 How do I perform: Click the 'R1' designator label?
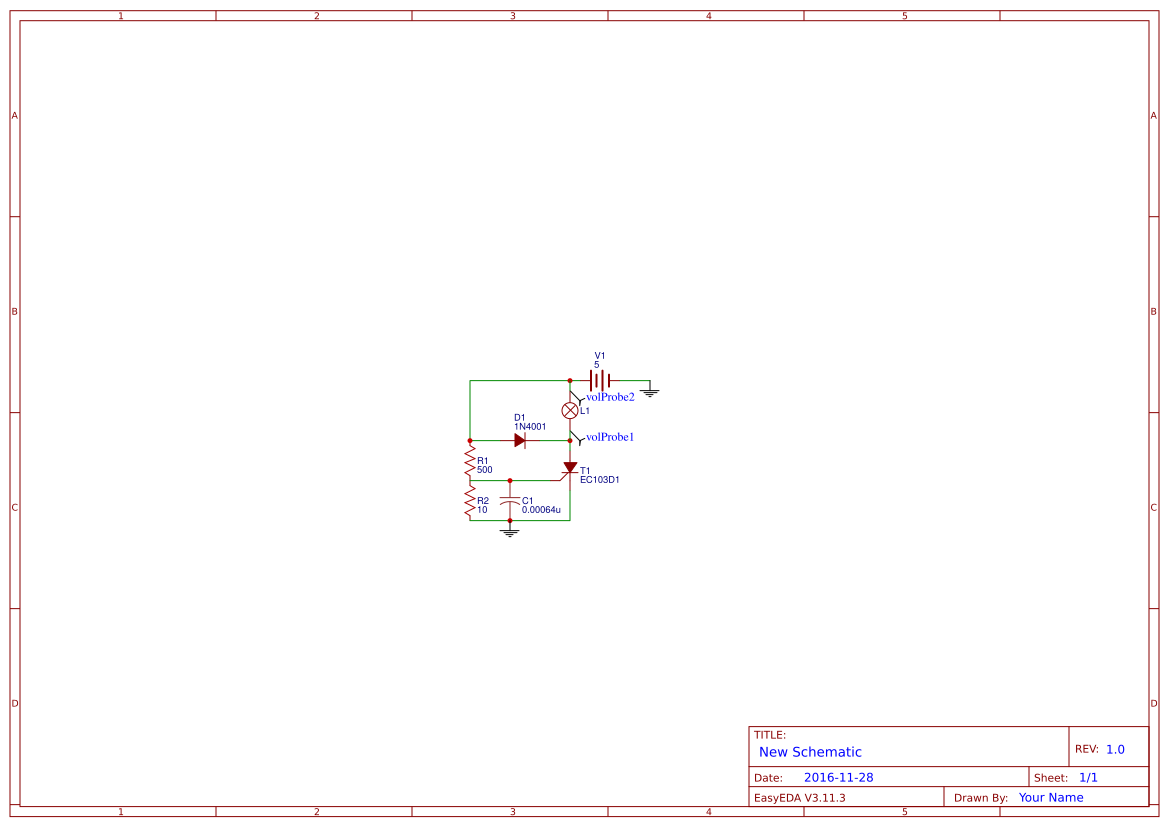tap(482, 461)
